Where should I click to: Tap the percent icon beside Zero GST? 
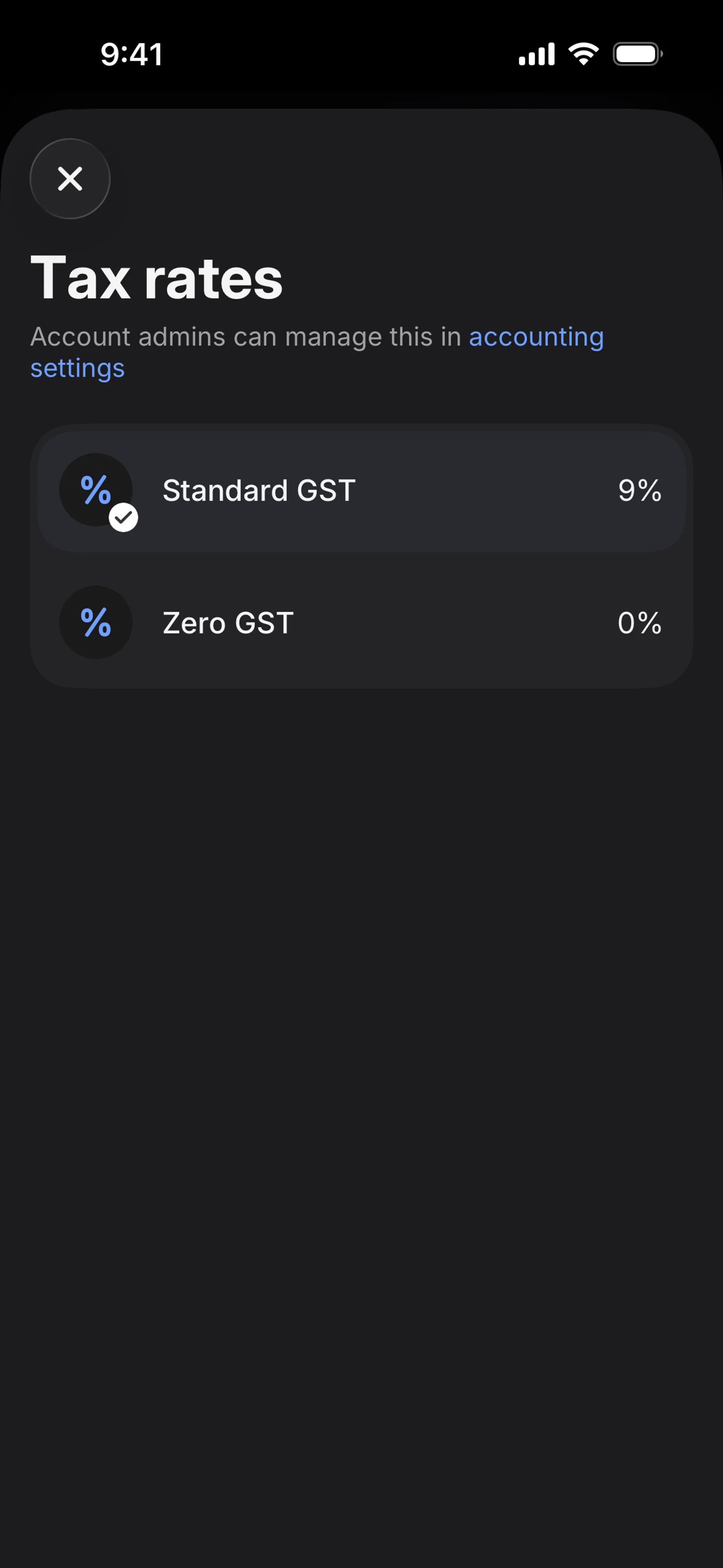pyautogui.click(x=96, y=622)
